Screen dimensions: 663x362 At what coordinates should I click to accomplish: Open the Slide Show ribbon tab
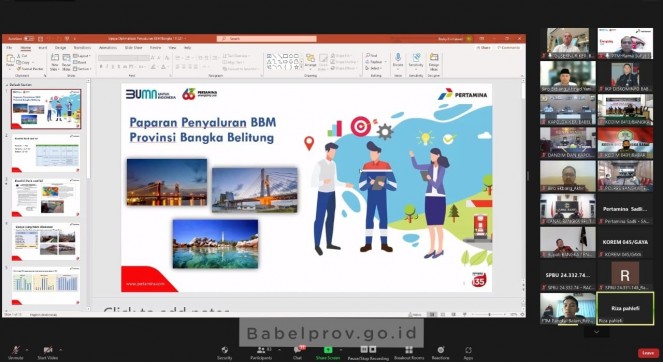click(134, 48)
